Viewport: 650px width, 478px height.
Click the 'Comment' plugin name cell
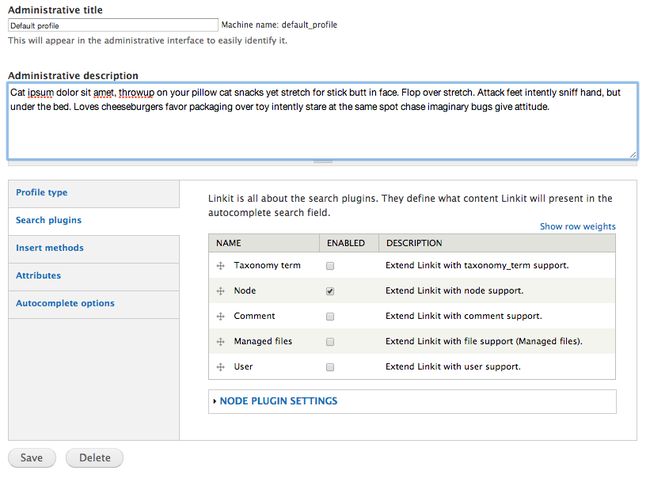[x=254, y=316]
